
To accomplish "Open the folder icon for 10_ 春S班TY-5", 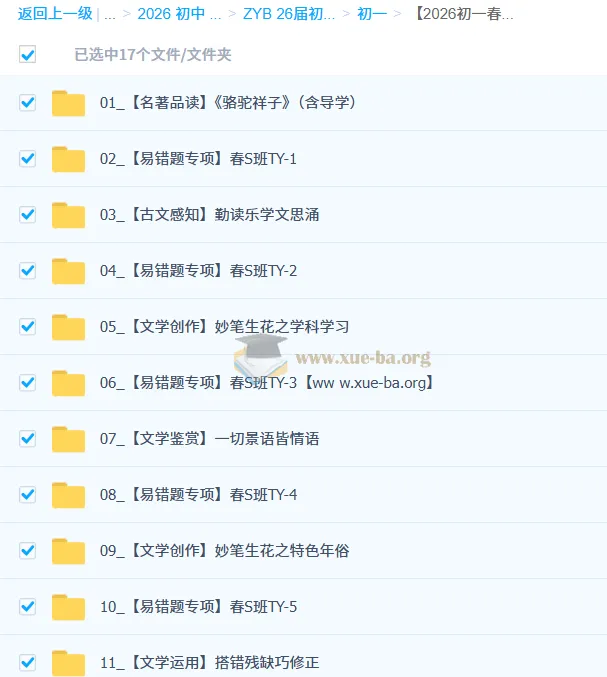I will (68, 607).
